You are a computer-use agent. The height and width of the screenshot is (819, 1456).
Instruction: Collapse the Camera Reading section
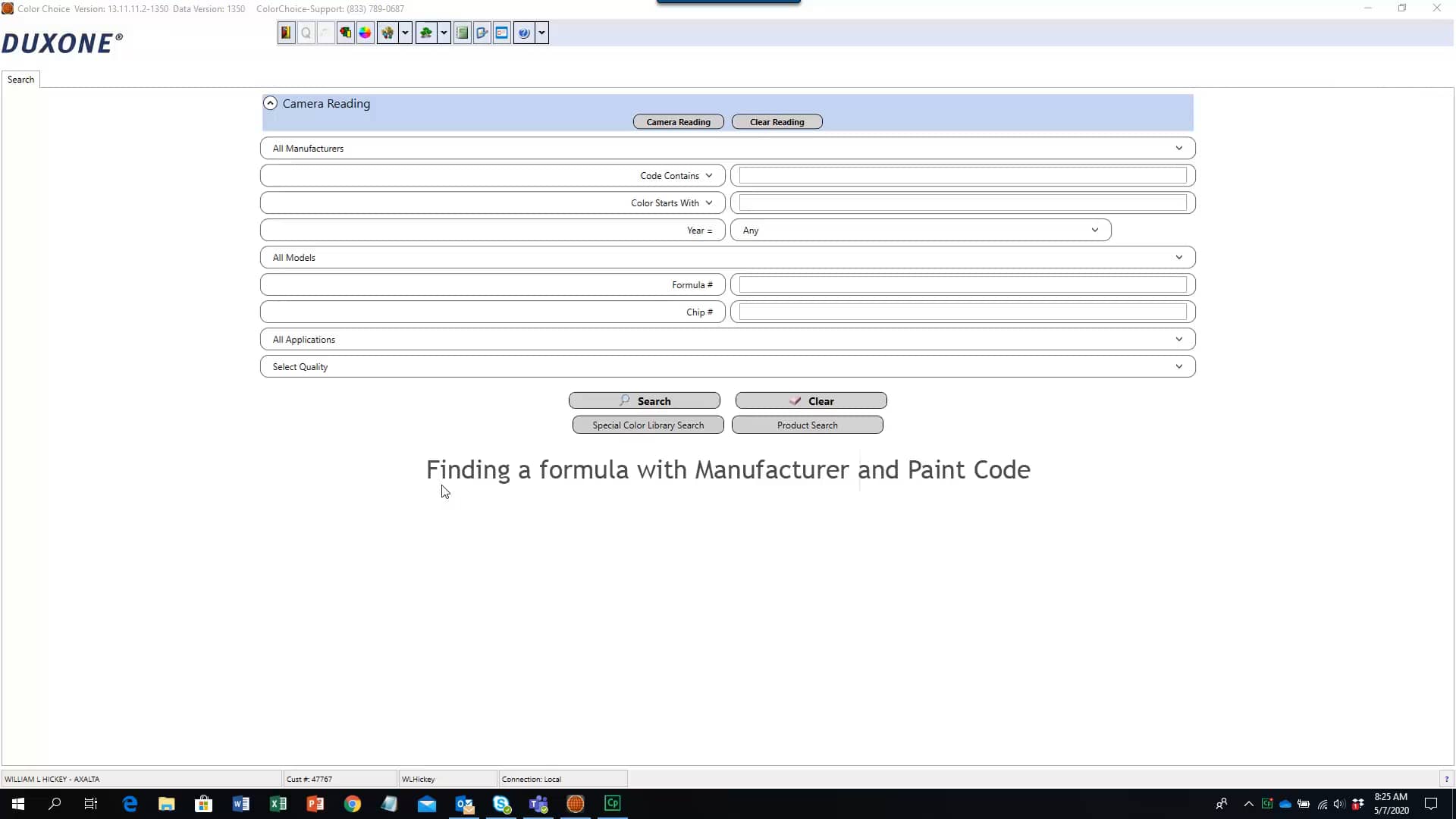click(270, 102)
